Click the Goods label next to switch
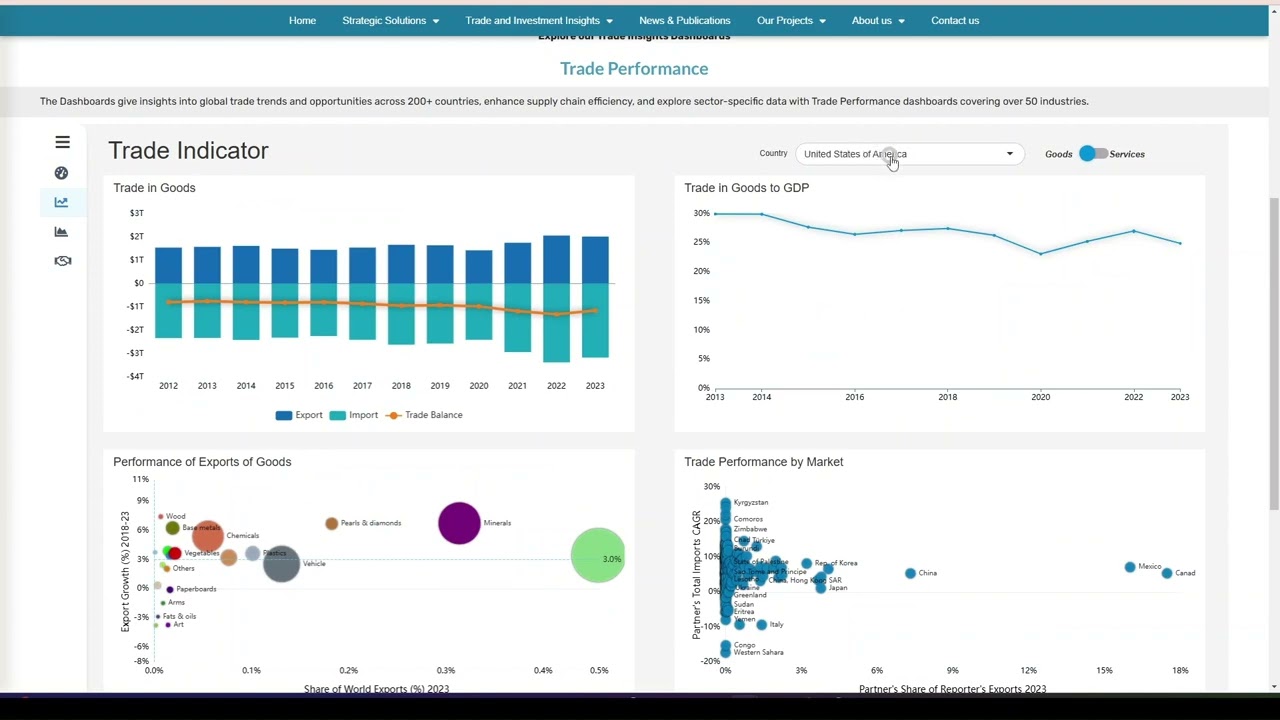The width and height of the screenshot is (1280, 720). click(1058, 154)
